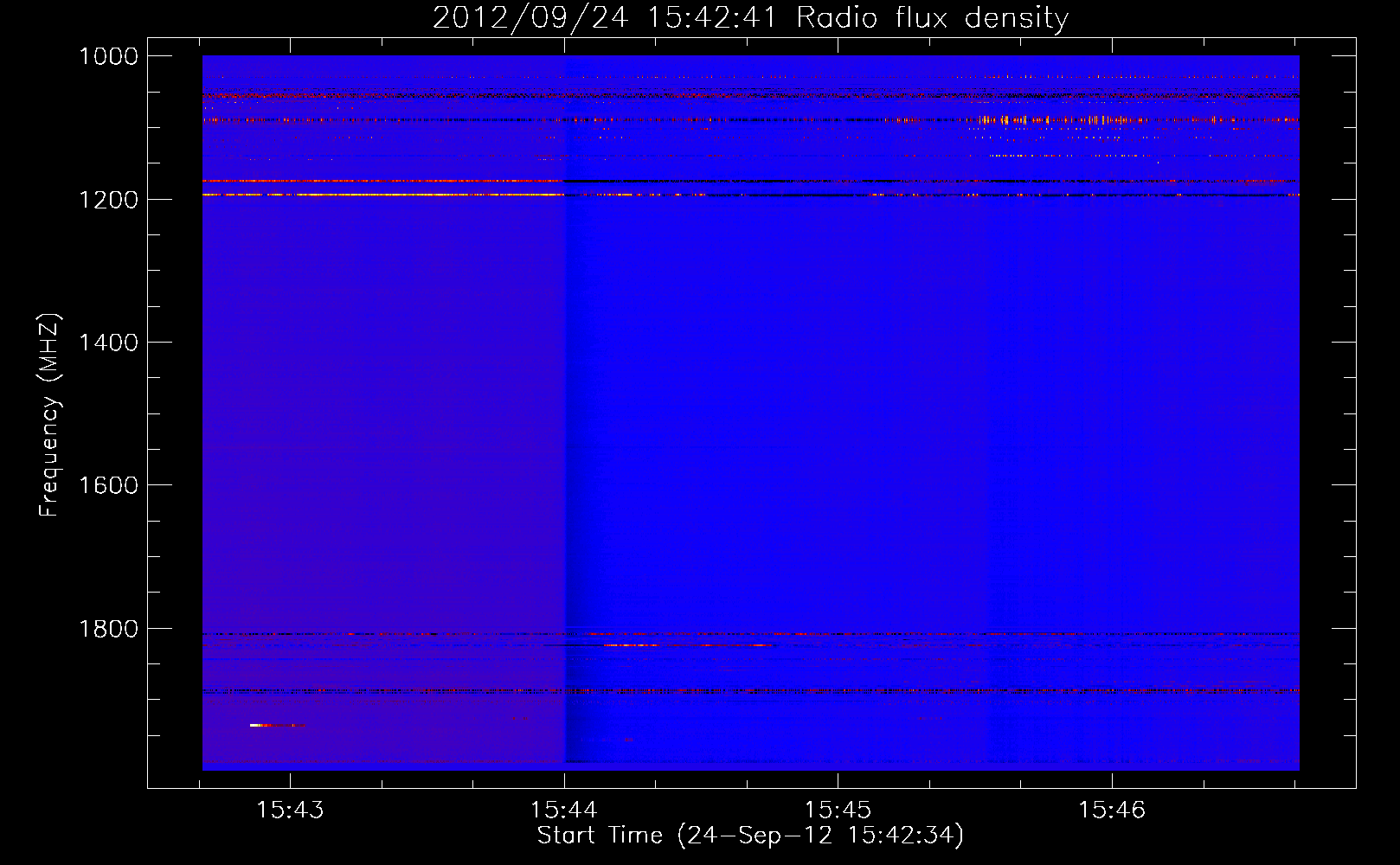The height and width of the screenshot is (865, 1400).
Task: Click the x-axis label "Start Time (24-Sep-12 15:42:34)"
Action: [x=750, y=836]
